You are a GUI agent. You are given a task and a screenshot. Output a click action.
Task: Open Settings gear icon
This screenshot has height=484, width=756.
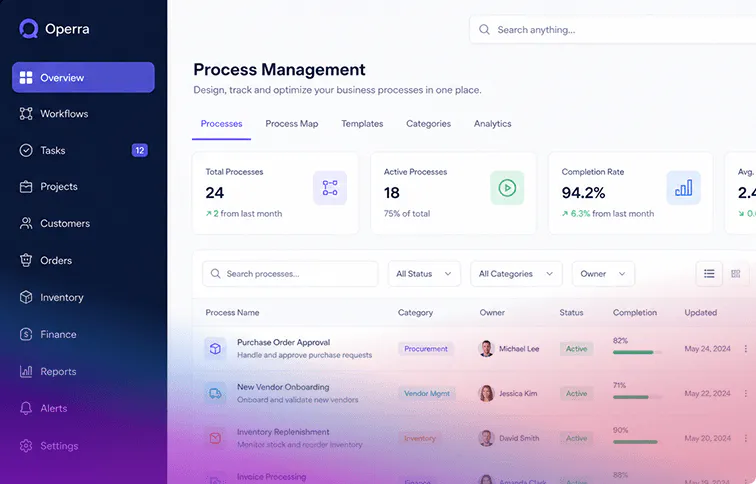tap(26, 446)
